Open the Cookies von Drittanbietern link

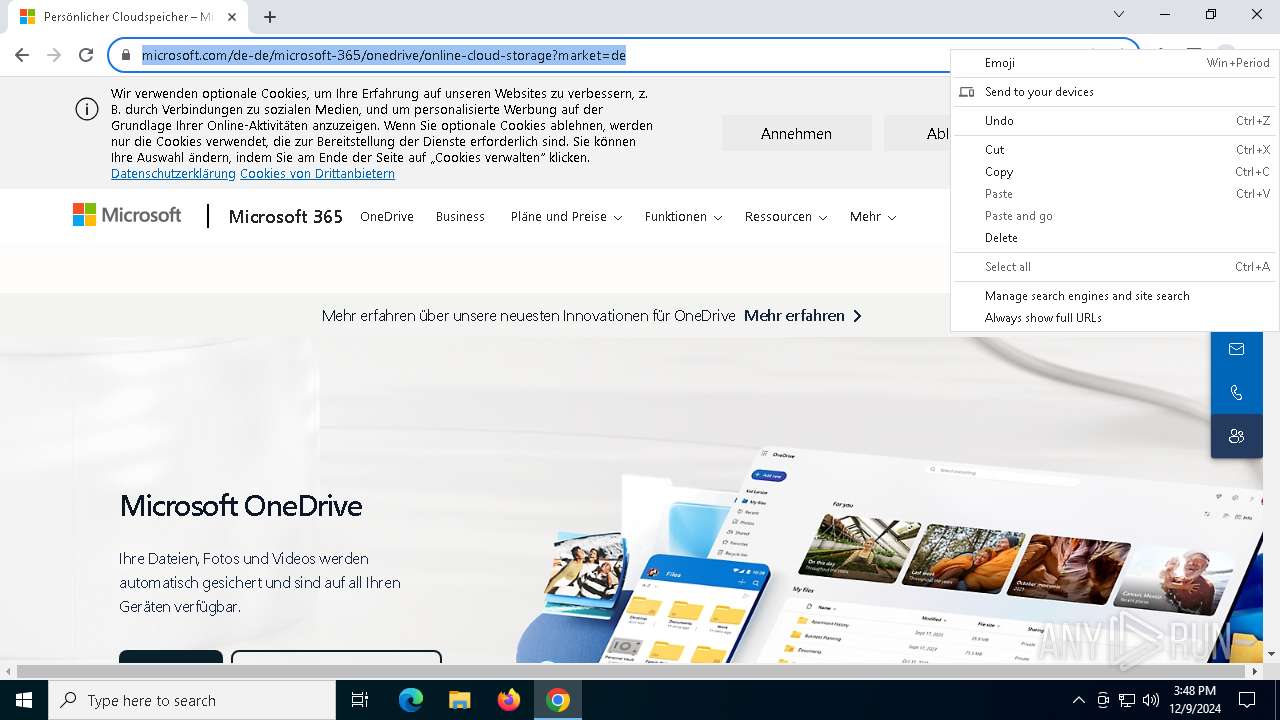pyautogui.click(x=317, y=173)
